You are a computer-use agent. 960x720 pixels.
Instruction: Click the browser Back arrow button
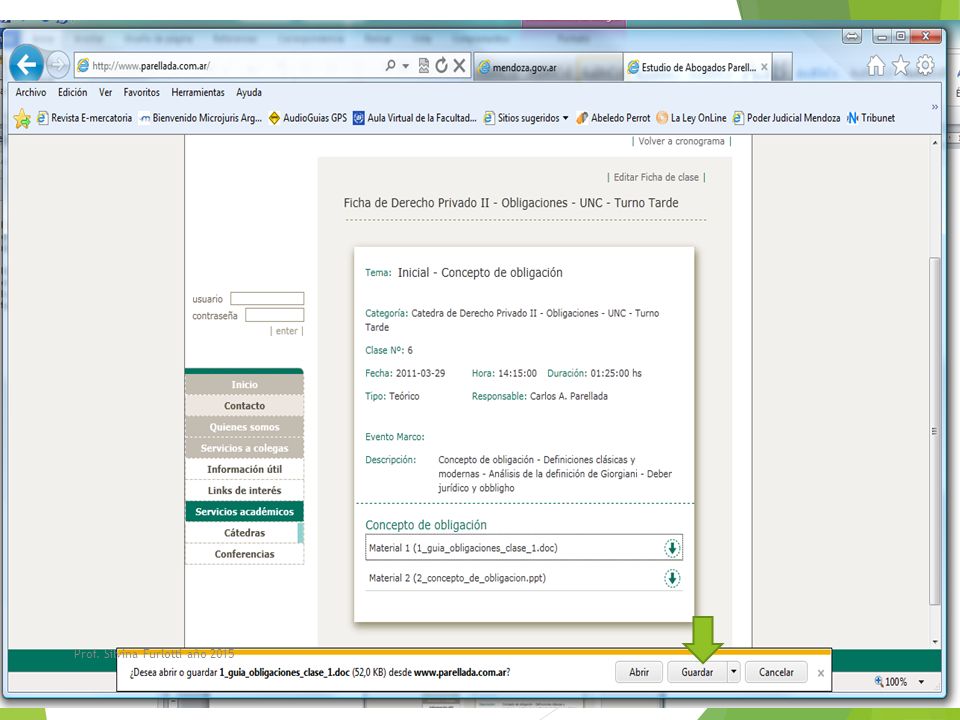tap(26, 64)
